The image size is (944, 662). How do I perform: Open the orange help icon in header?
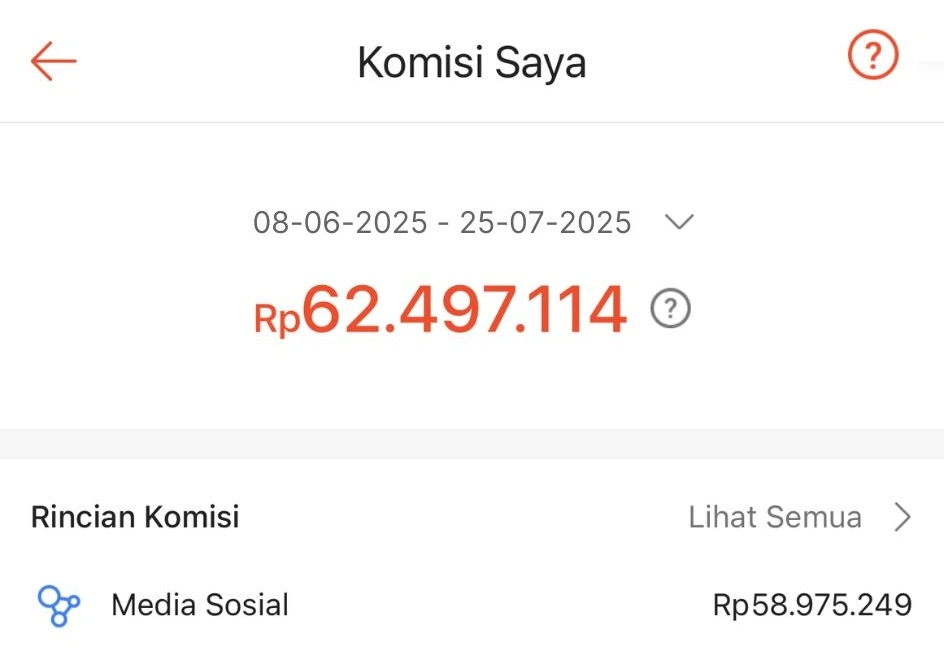tap(873, 57)
